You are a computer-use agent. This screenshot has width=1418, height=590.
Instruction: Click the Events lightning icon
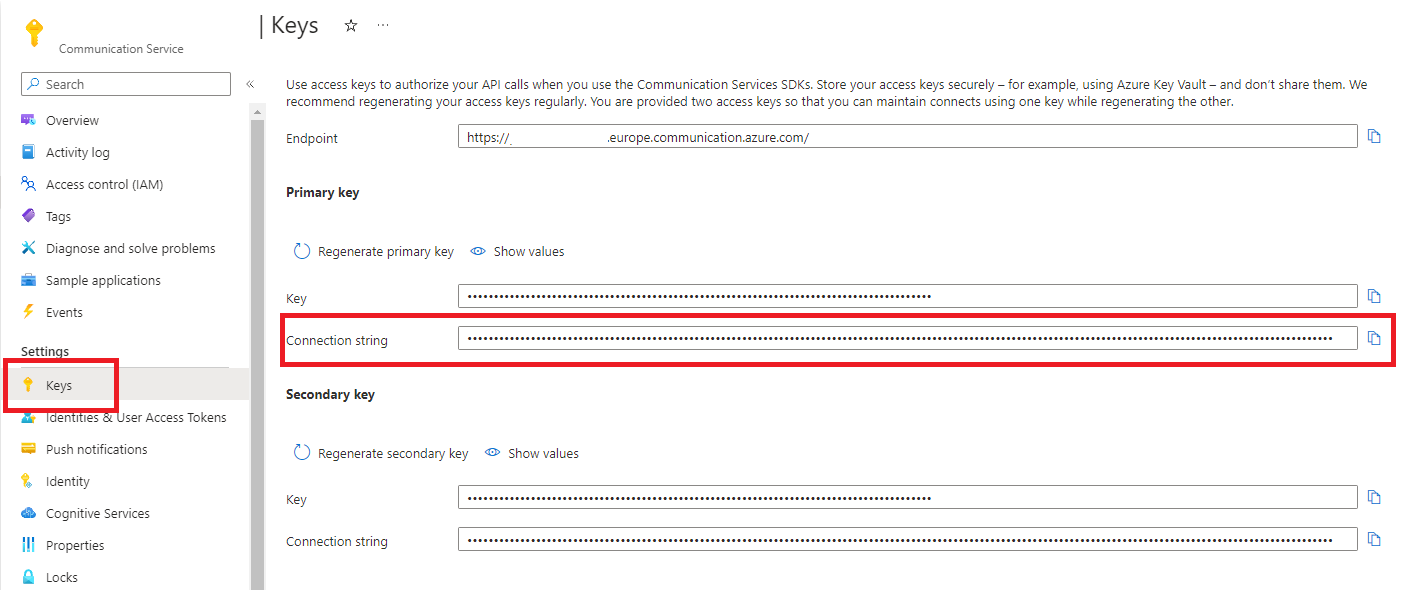pos(28,313)
